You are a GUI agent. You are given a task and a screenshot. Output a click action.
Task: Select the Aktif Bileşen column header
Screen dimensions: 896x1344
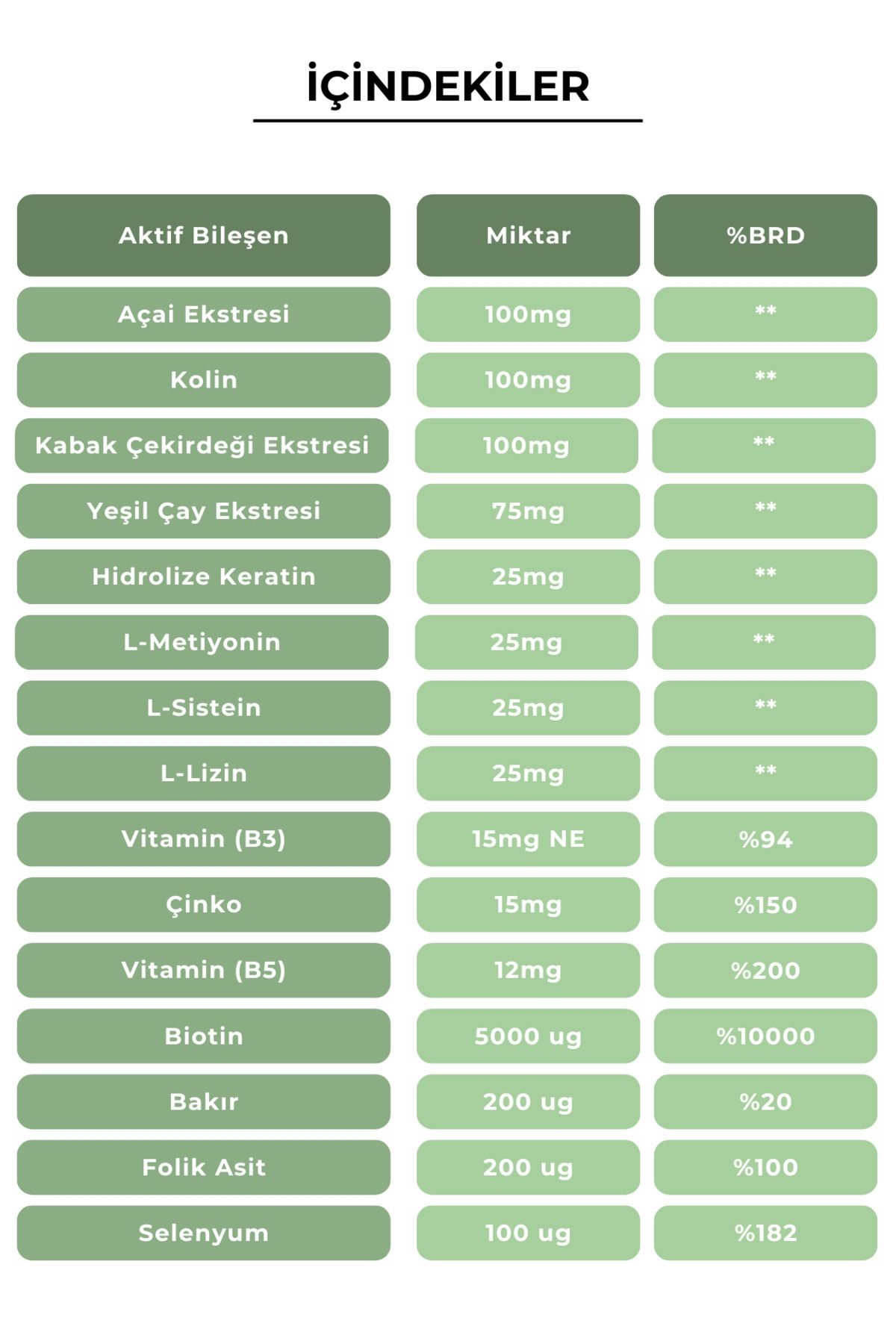[204, 235]
